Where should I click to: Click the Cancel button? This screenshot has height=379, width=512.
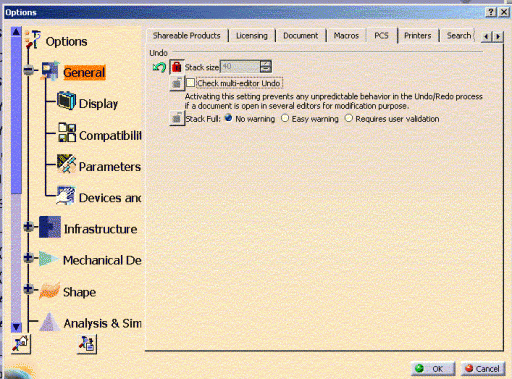tap(483, 369)
